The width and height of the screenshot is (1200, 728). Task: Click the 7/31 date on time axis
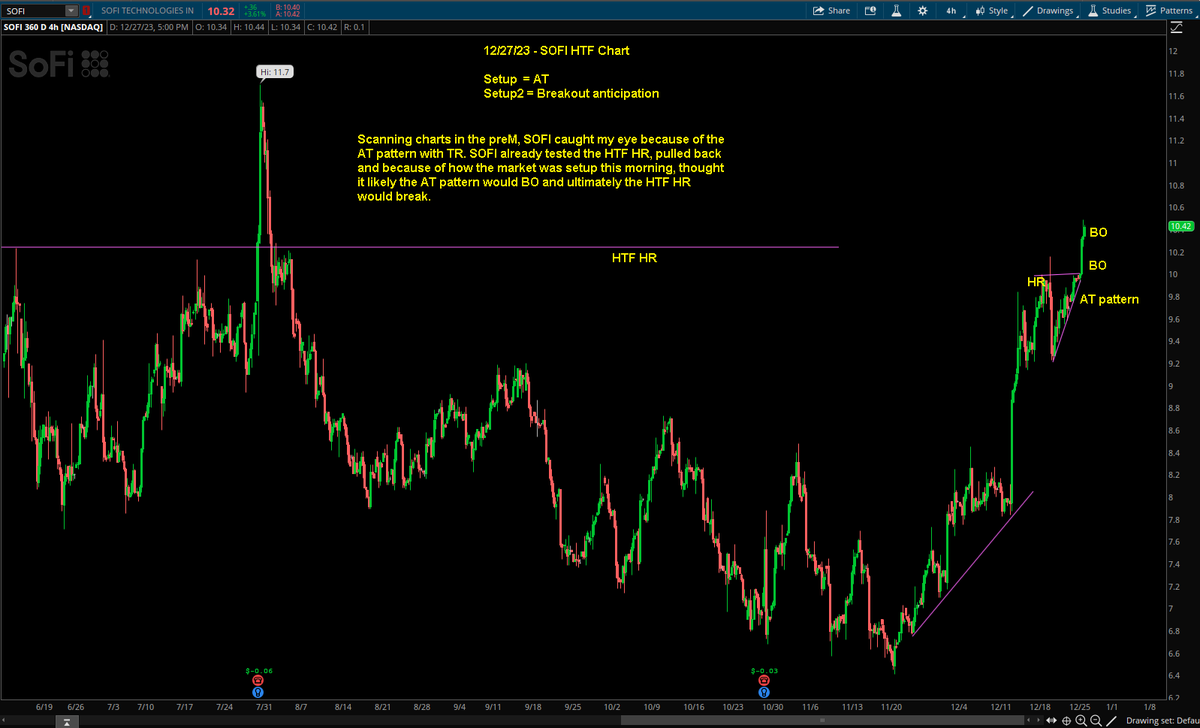click(x=263, y=705)
